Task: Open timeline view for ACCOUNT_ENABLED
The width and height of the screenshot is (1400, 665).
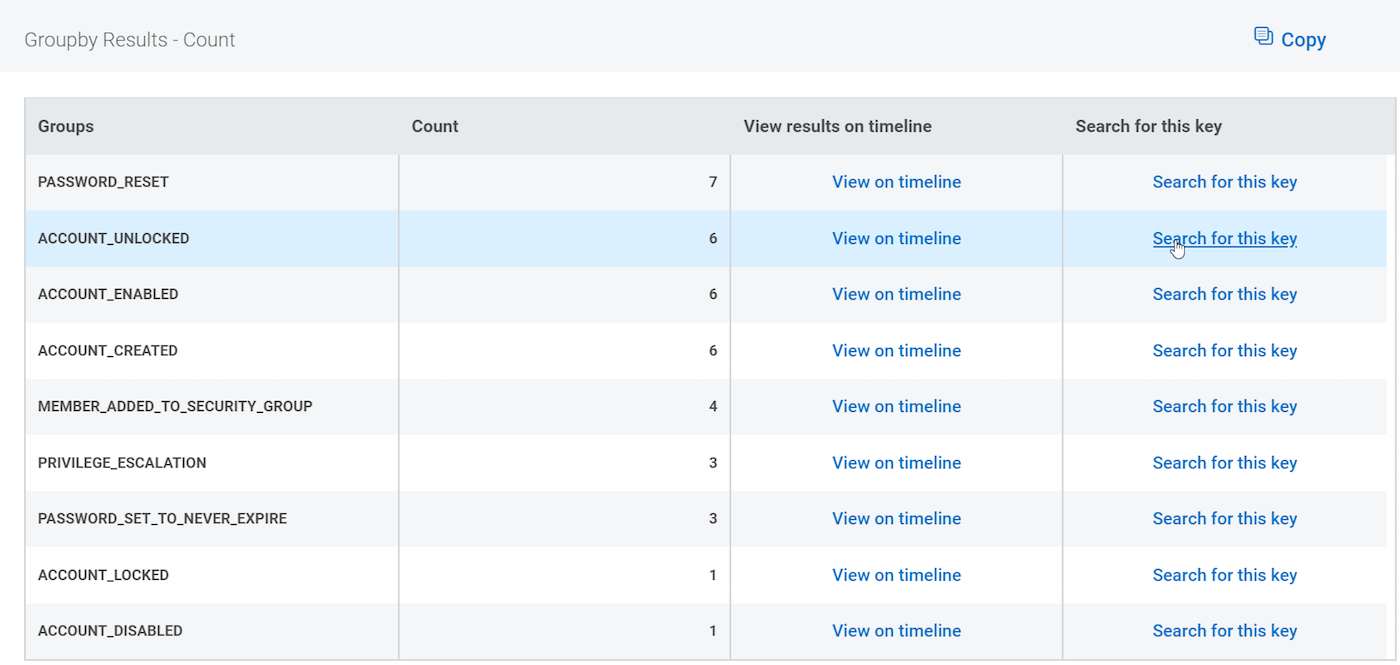Action: 896,294
